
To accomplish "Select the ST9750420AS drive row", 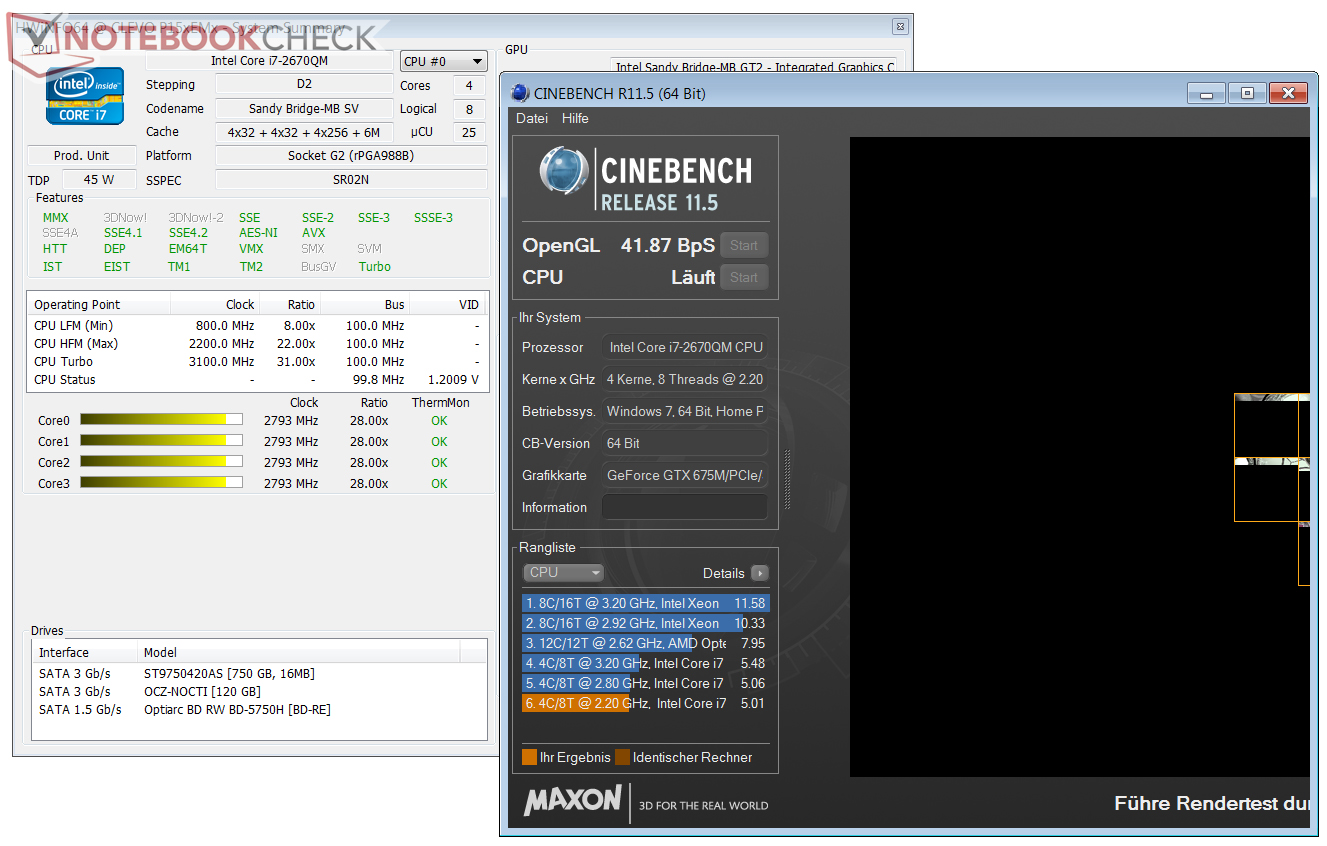I will 259,673.
